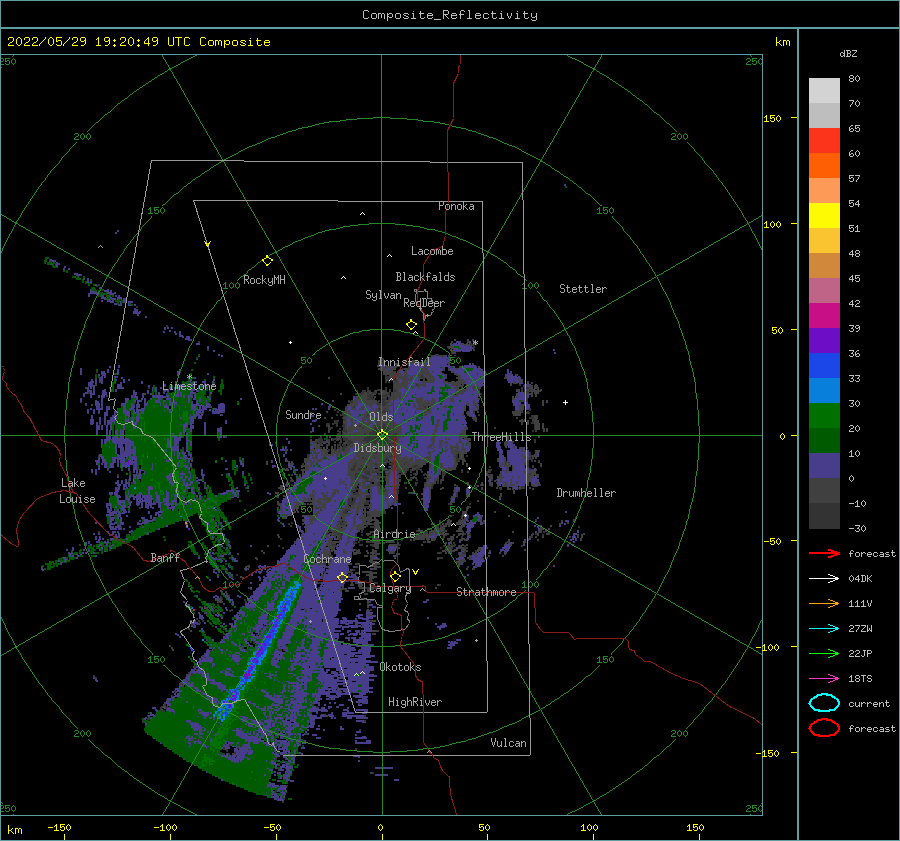Click the yellow diamond marker above Calgary
The width and height of the screenshot is (900, 841).
pyautogui.click(x=395, y=576)
